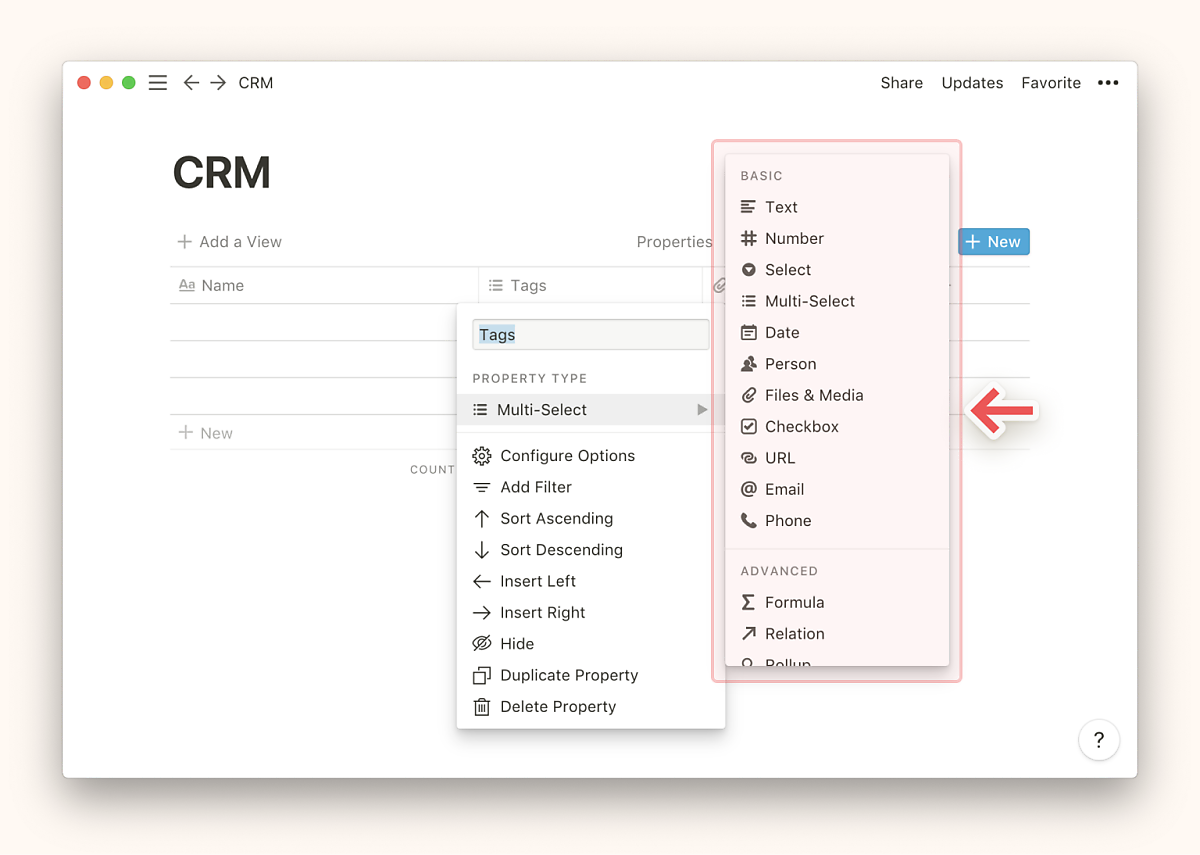Image resolution: width=1200 pixels, height=855 pixels.
Task: Click the Select property icon
Action: click(748, 270)
